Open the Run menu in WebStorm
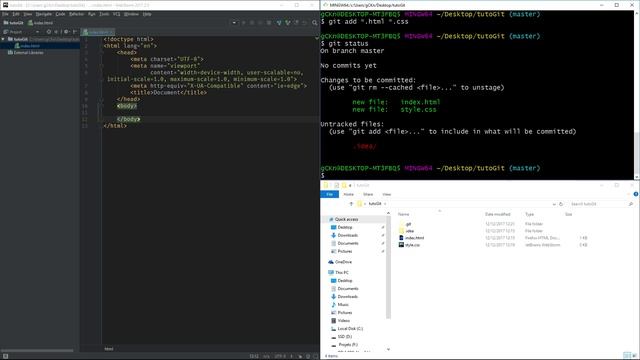640x360 pixels. [91, 14]
